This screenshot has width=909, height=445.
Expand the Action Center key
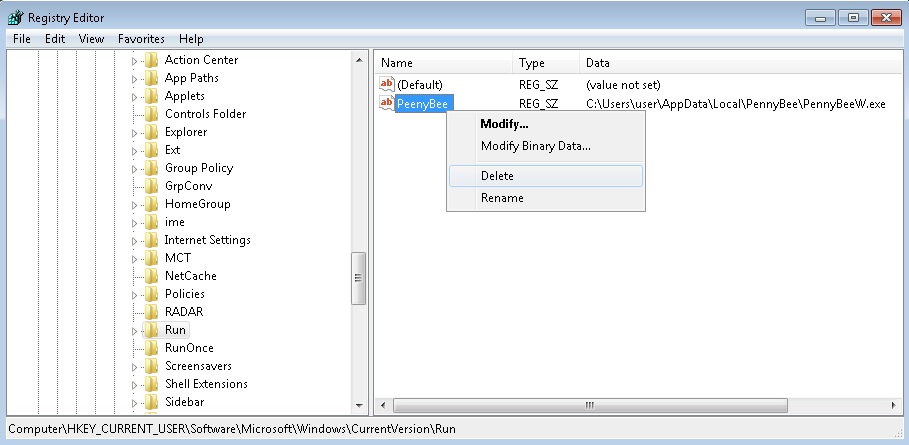click(134, 61)
